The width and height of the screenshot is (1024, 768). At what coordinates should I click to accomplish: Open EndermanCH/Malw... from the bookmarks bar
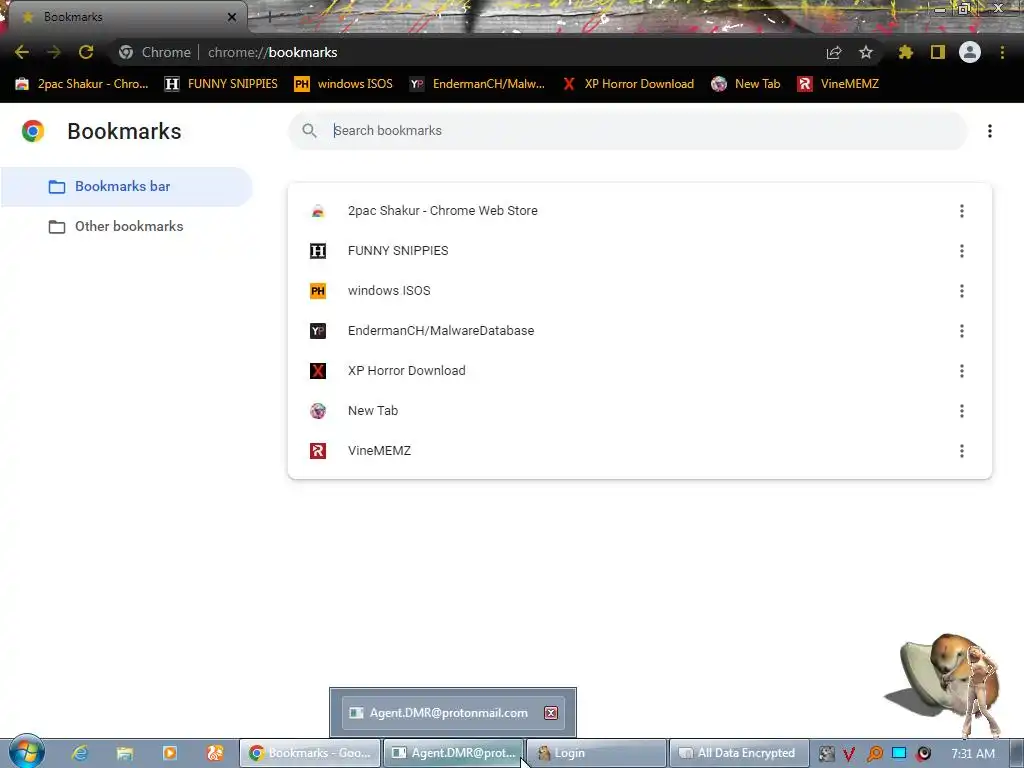tap(477, 84)
